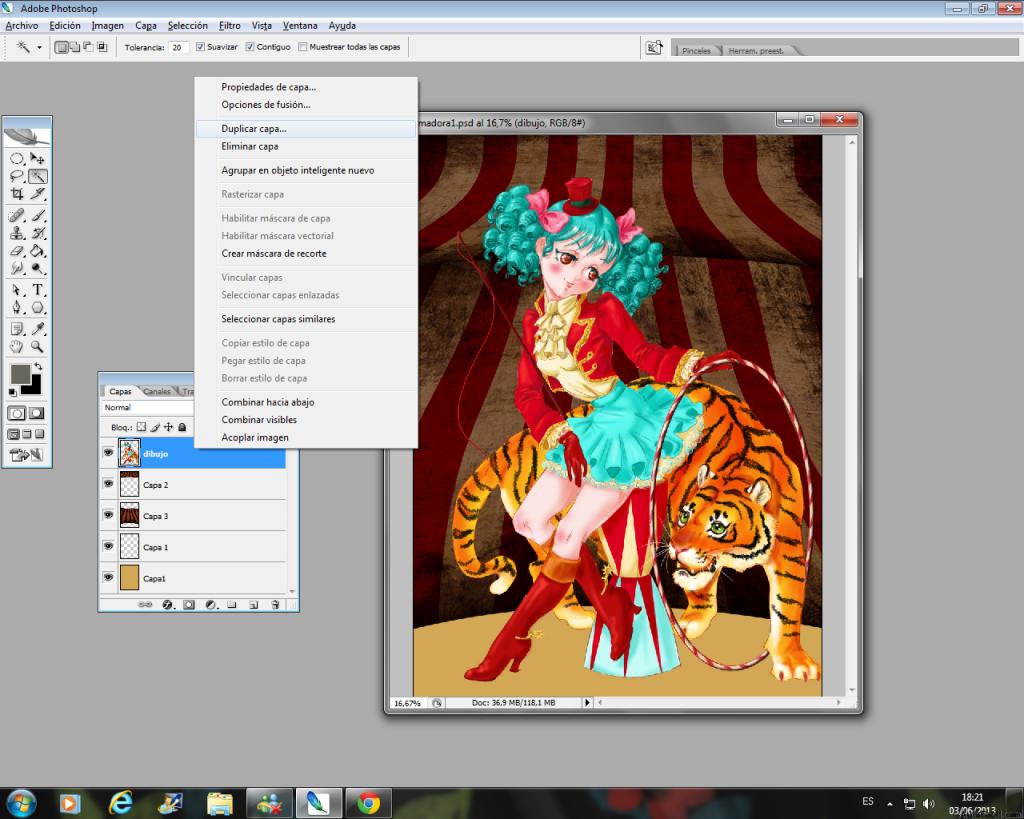
Task: Select the Lasso tool
Action: point(17,176)
